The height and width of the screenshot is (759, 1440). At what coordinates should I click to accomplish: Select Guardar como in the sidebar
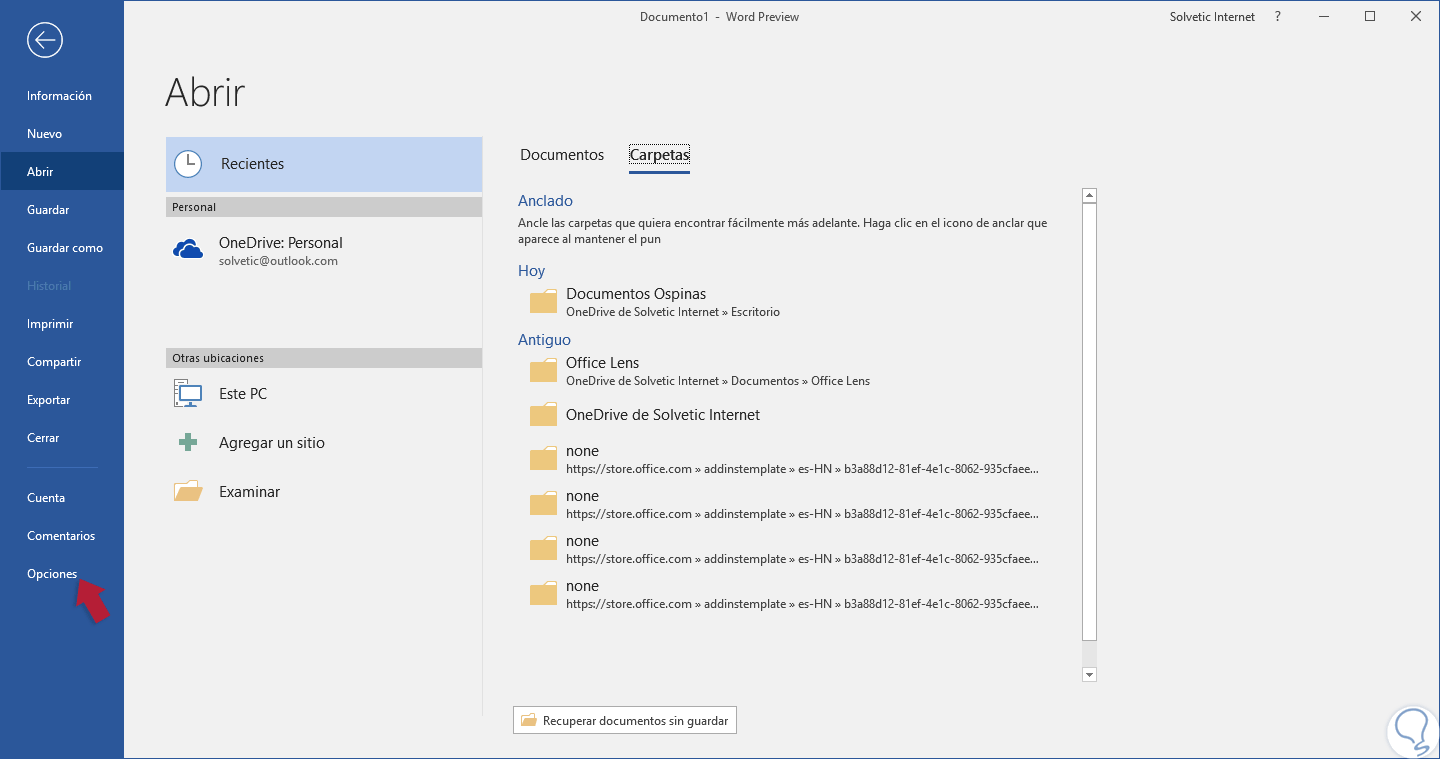pos(65,248)
